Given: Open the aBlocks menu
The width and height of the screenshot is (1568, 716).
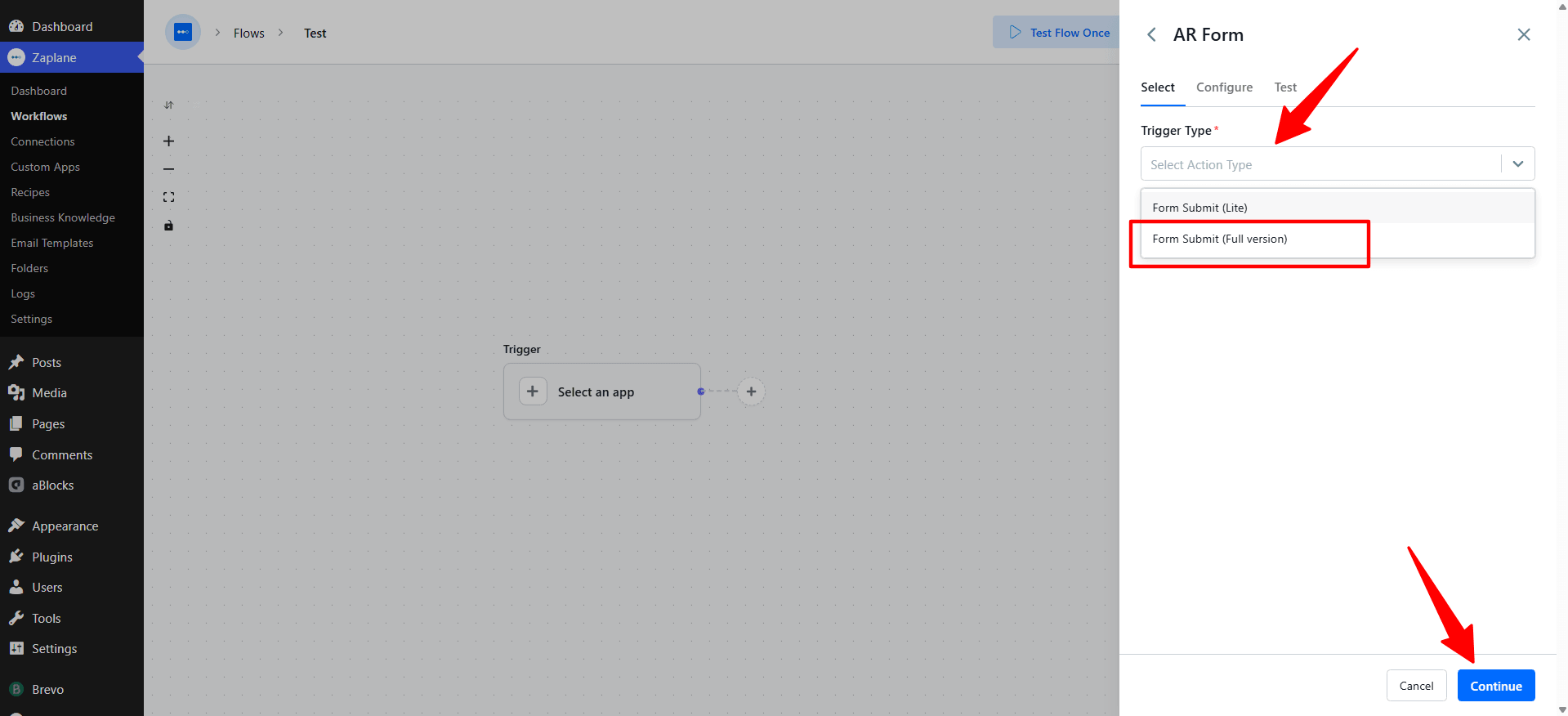Looking at the screenshot, I should 72,485.
